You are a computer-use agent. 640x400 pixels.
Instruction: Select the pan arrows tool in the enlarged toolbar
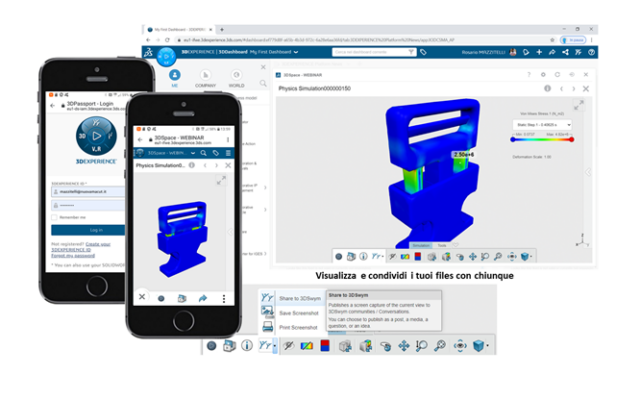pyautogui.click(x=404, y=346)
